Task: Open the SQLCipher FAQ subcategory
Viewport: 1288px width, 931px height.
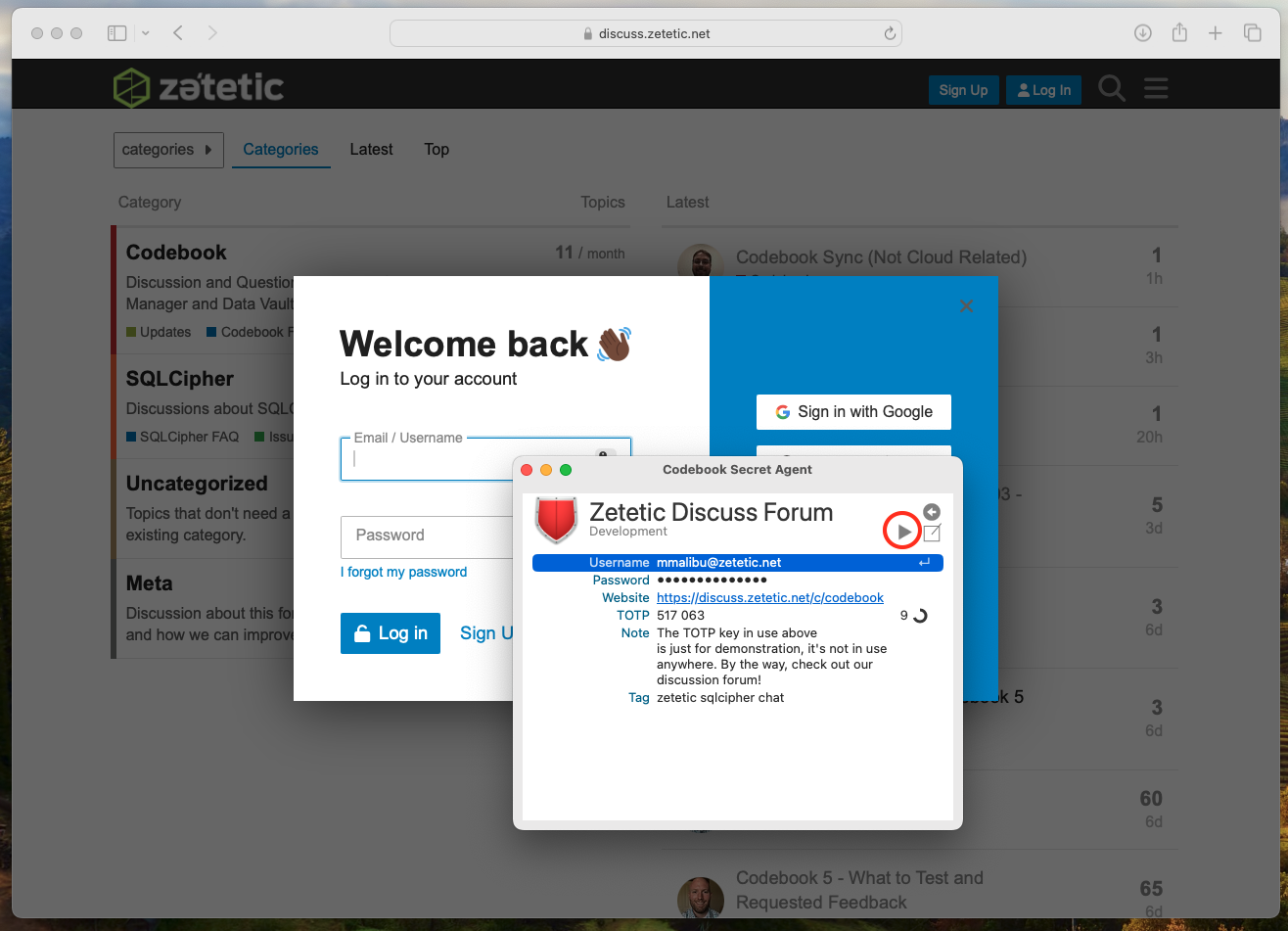Action: pyautogui.click(x=182, y=437)
